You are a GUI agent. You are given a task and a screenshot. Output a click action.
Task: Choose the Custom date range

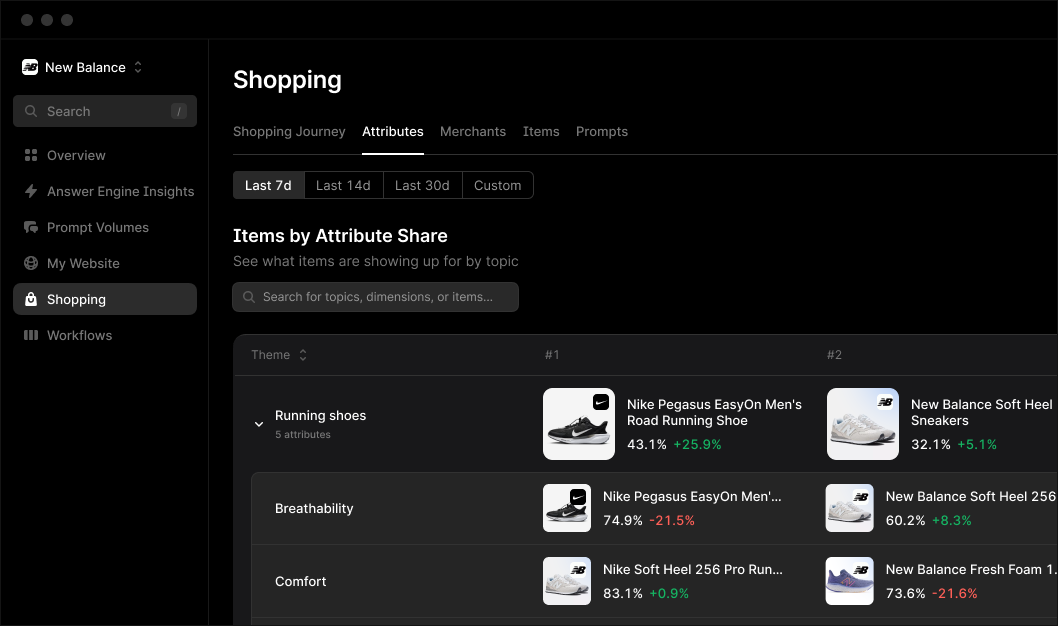(x=498, y=185)
